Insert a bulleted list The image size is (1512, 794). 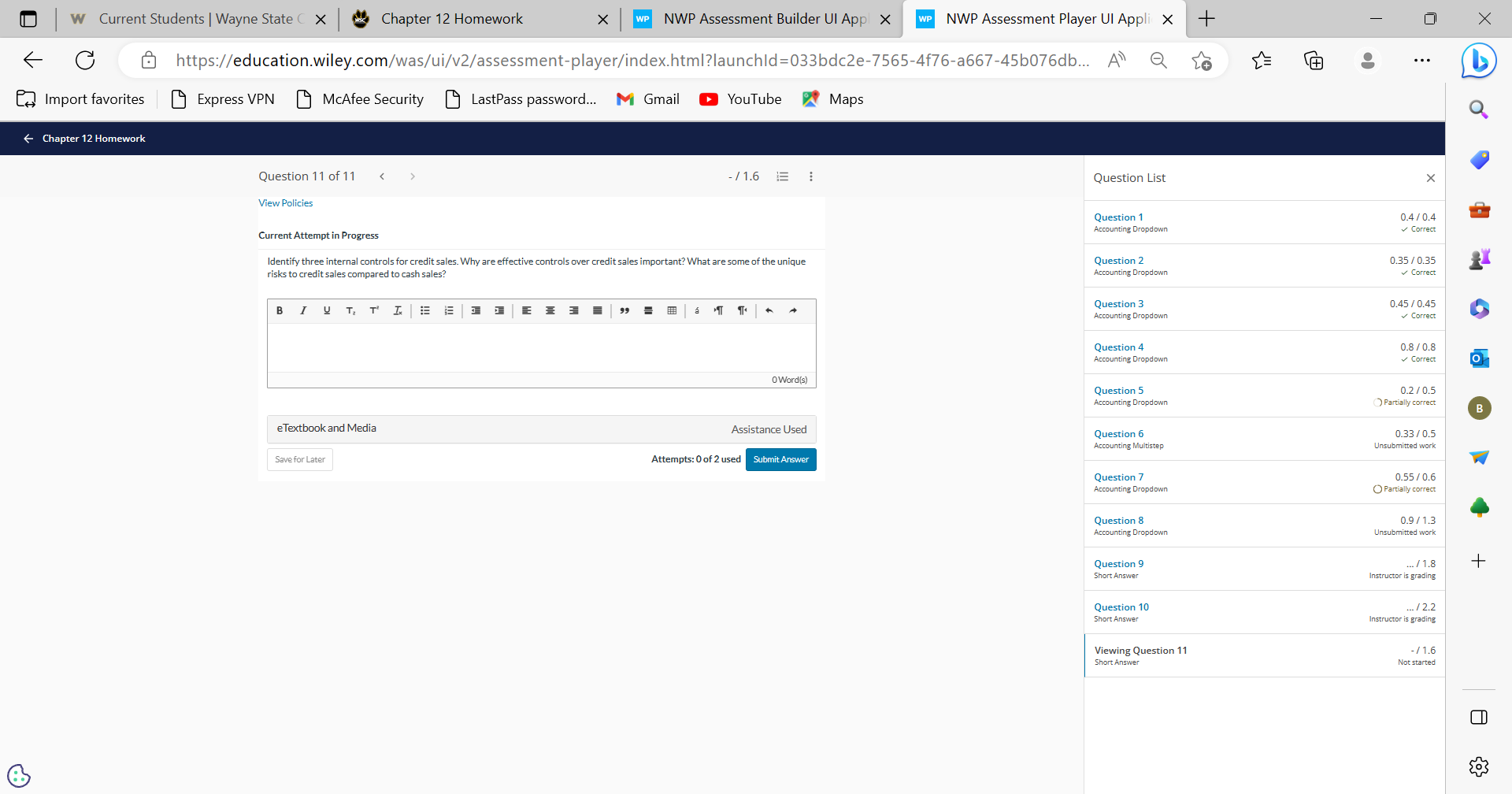(x=425, y=310)
